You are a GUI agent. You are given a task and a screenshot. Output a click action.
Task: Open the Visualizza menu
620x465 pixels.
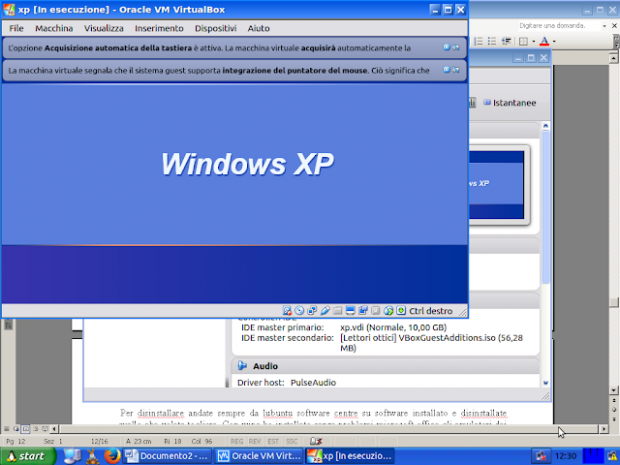104,29
